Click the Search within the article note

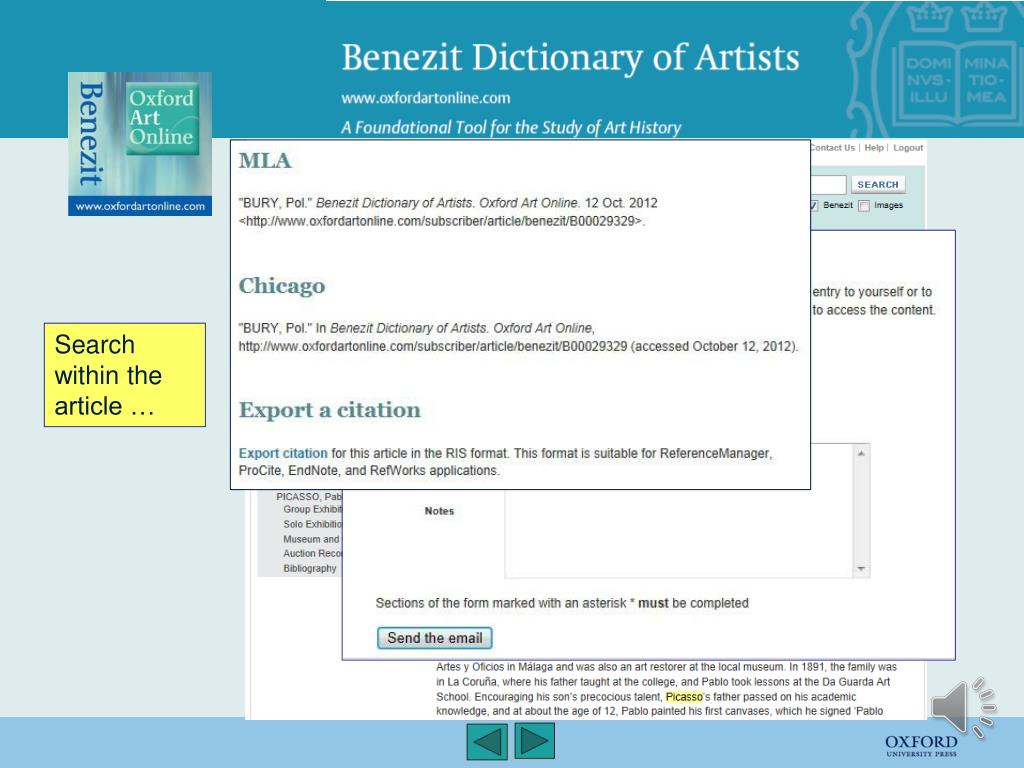(x=125, y=375)
